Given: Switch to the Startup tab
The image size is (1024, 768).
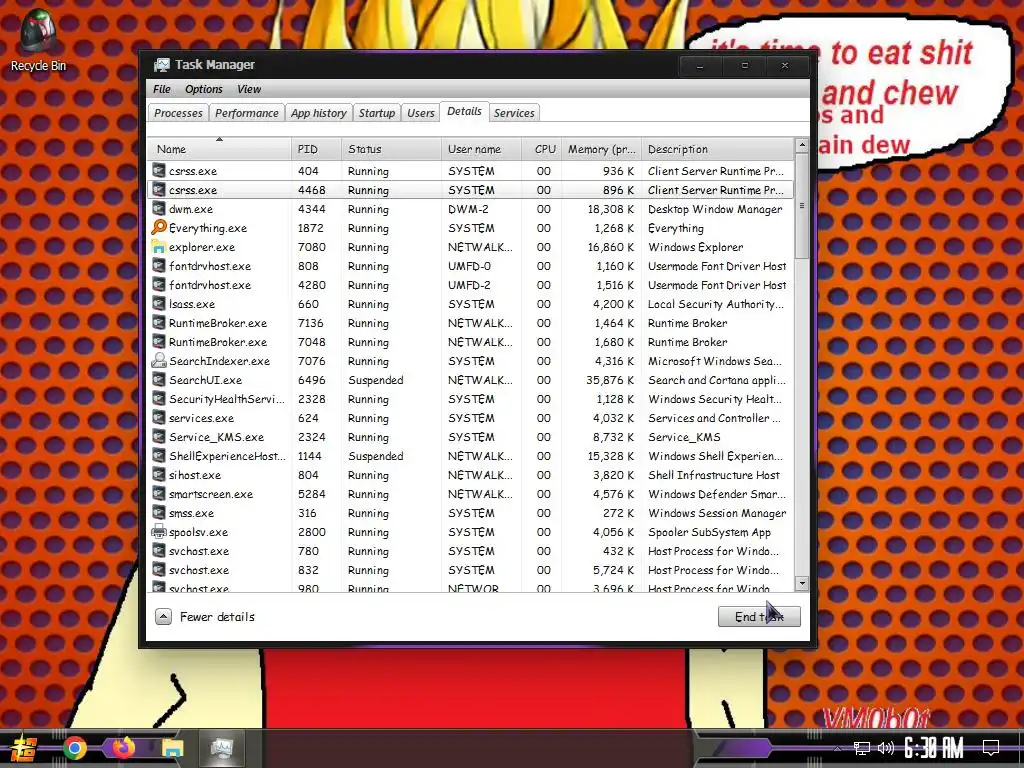Looking at the screenshot, I should point(377,113).
